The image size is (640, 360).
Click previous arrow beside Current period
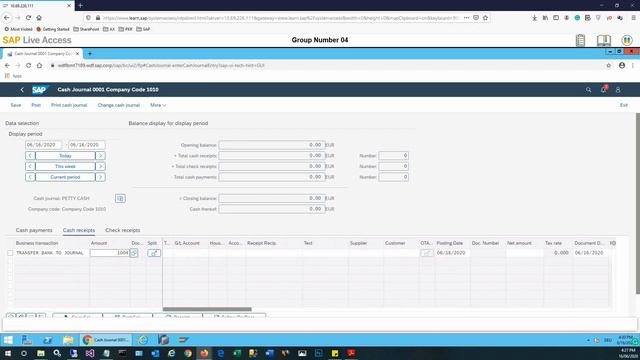tap(30, 177)
